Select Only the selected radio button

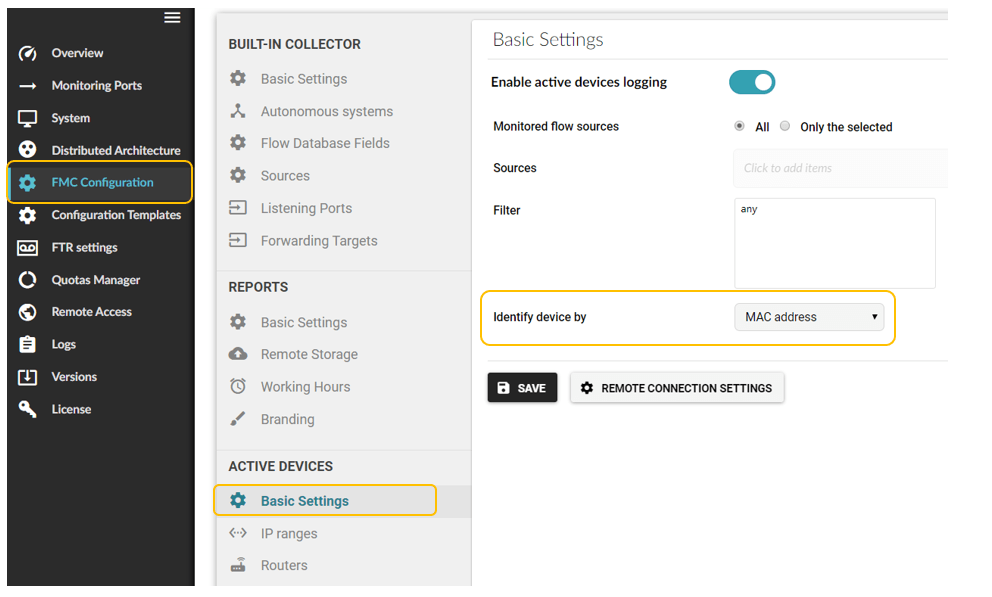coord(786,126)
